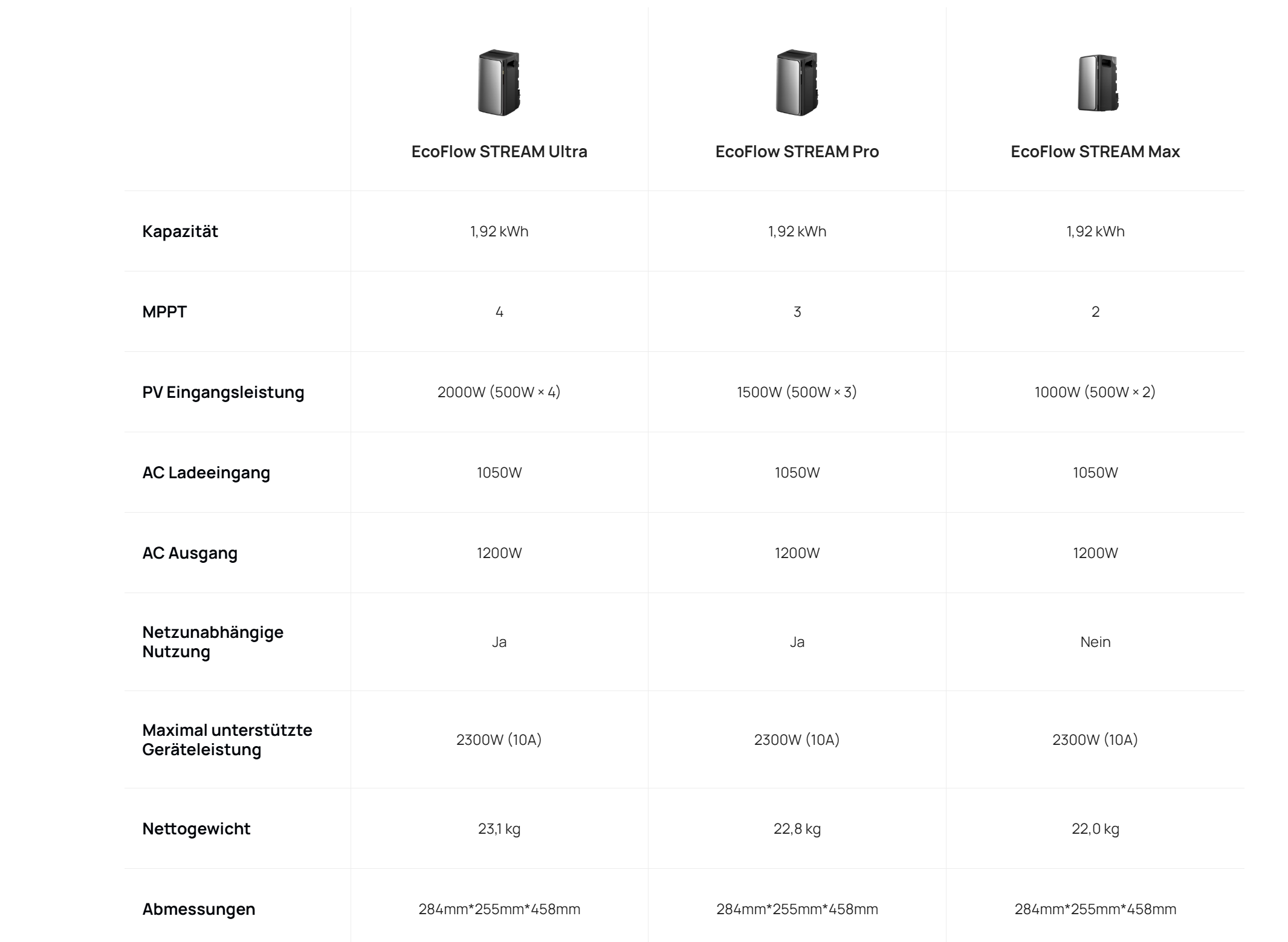Click the EcoFlow STREAM Ultra product image
Viewport: 1288px width, 942px height.
pyautogui.click(x=499, y=83)
